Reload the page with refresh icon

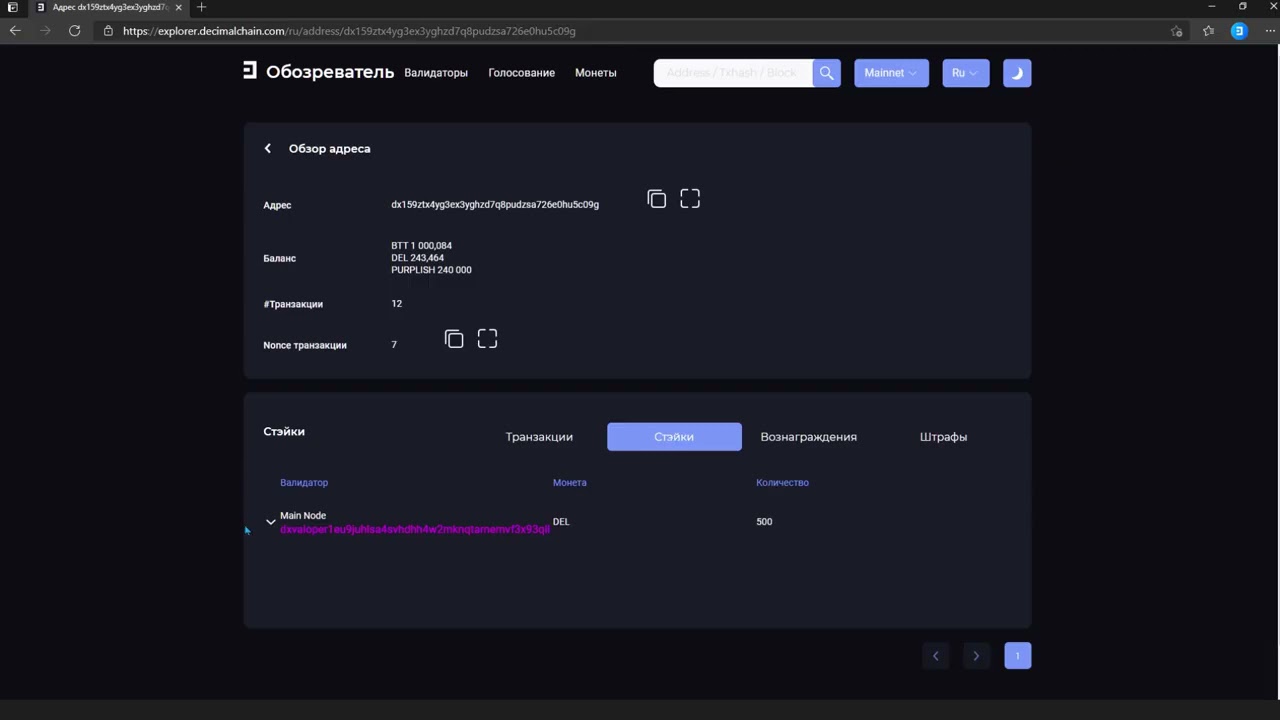pos(74,31)
